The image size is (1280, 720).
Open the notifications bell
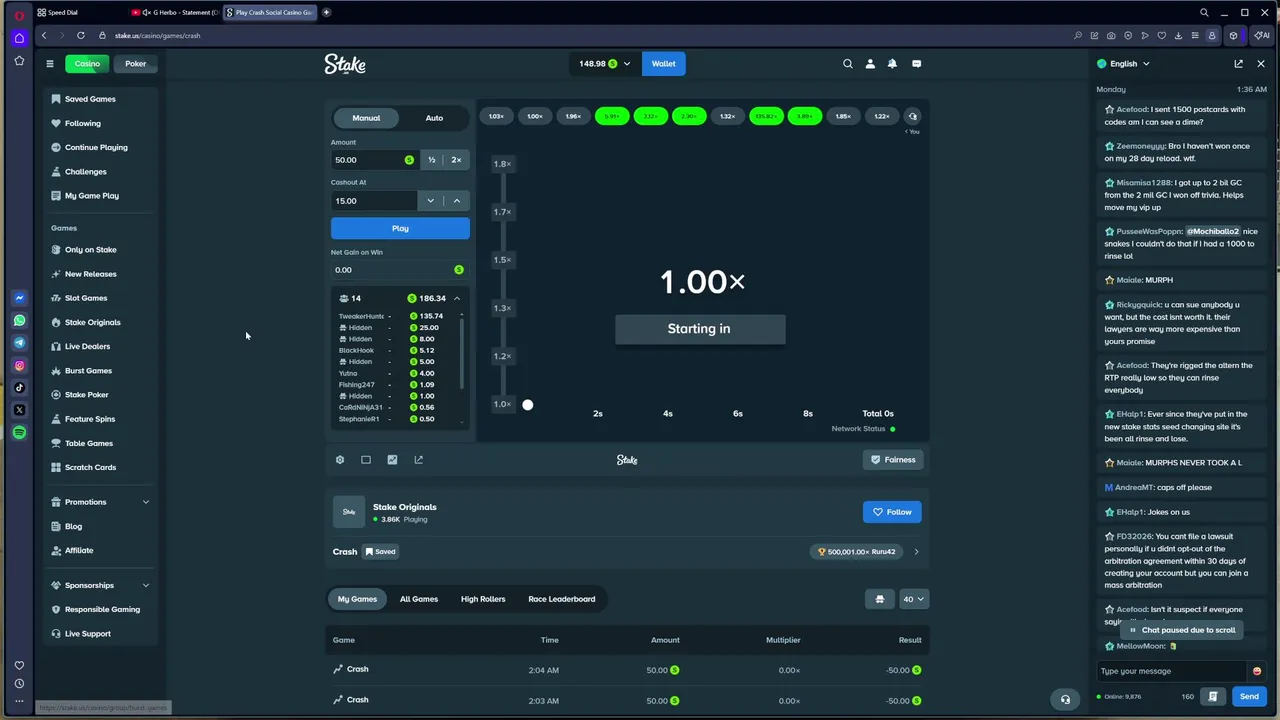tap(892, 64)
